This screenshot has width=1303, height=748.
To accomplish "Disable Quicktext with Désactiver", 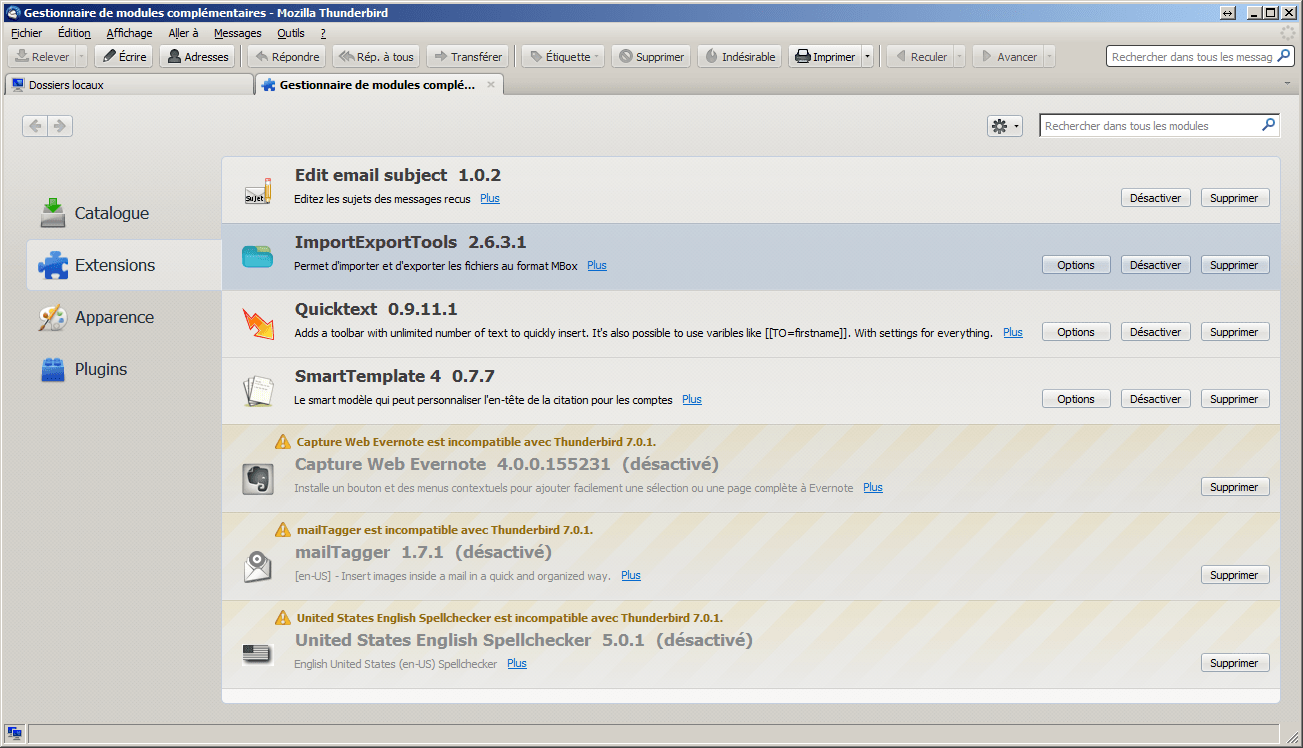I will (x=1156, y=332).
